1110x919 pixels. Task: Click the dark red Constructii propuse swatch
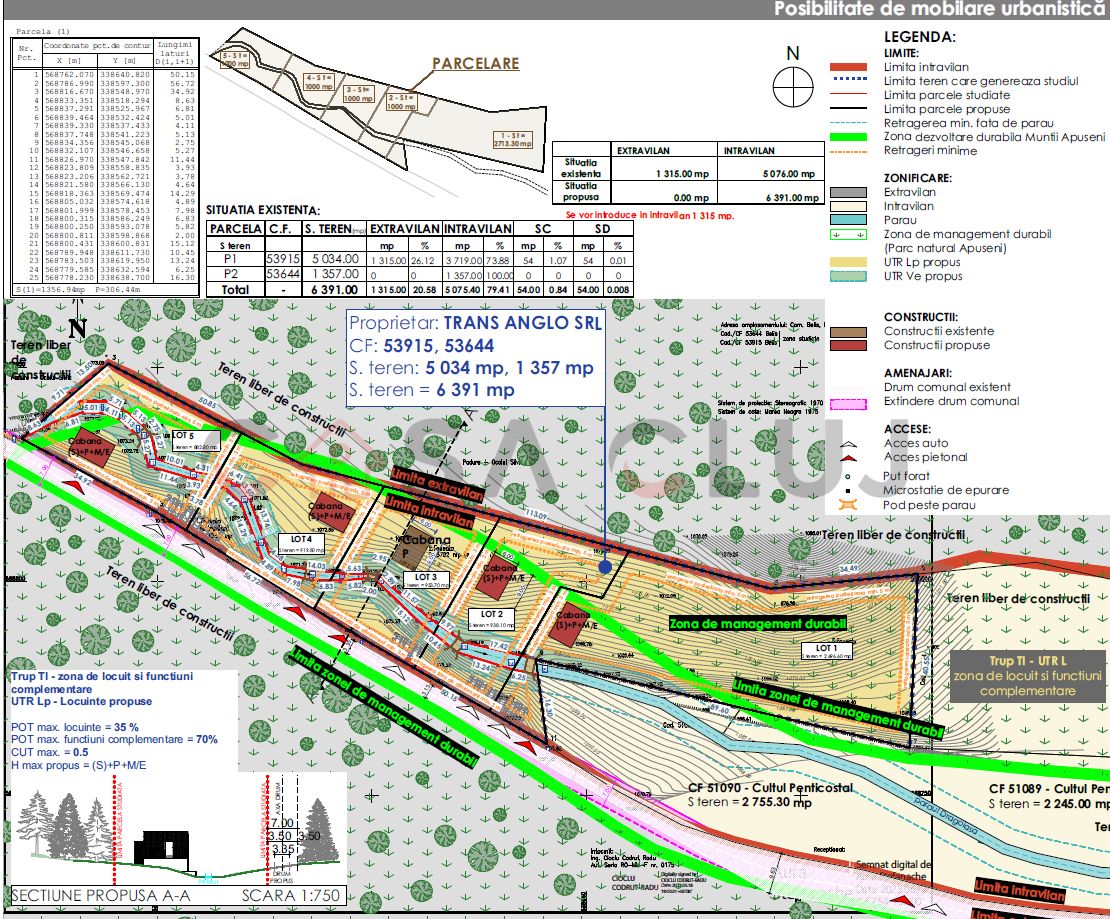[x=848, y=346]
